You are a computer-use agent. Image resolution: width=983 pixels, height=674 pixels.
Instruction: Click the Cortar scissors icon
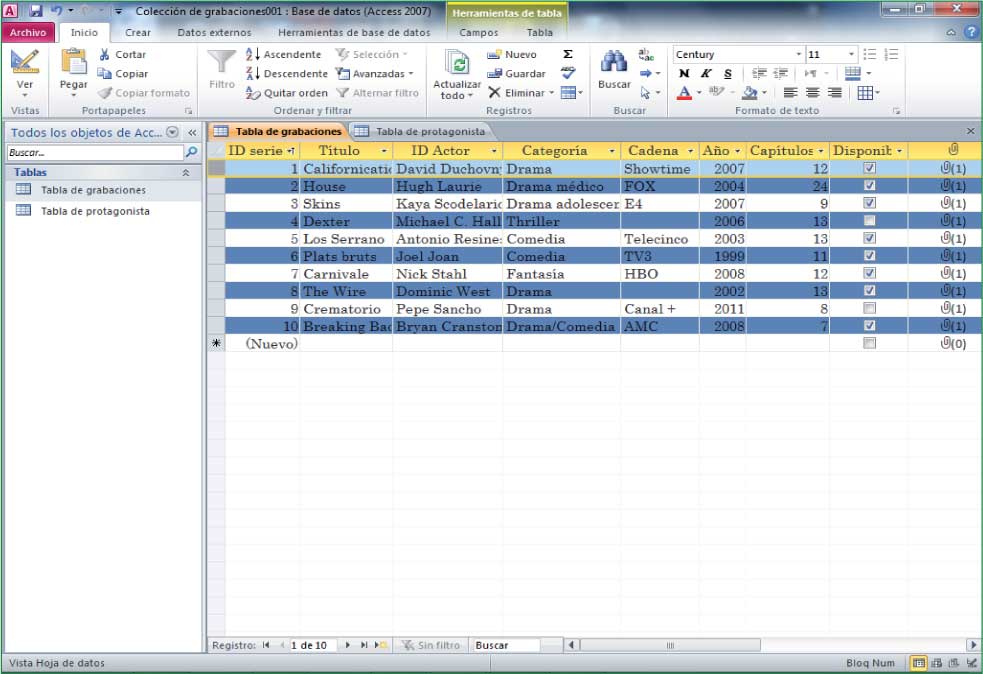click(105, 55)
